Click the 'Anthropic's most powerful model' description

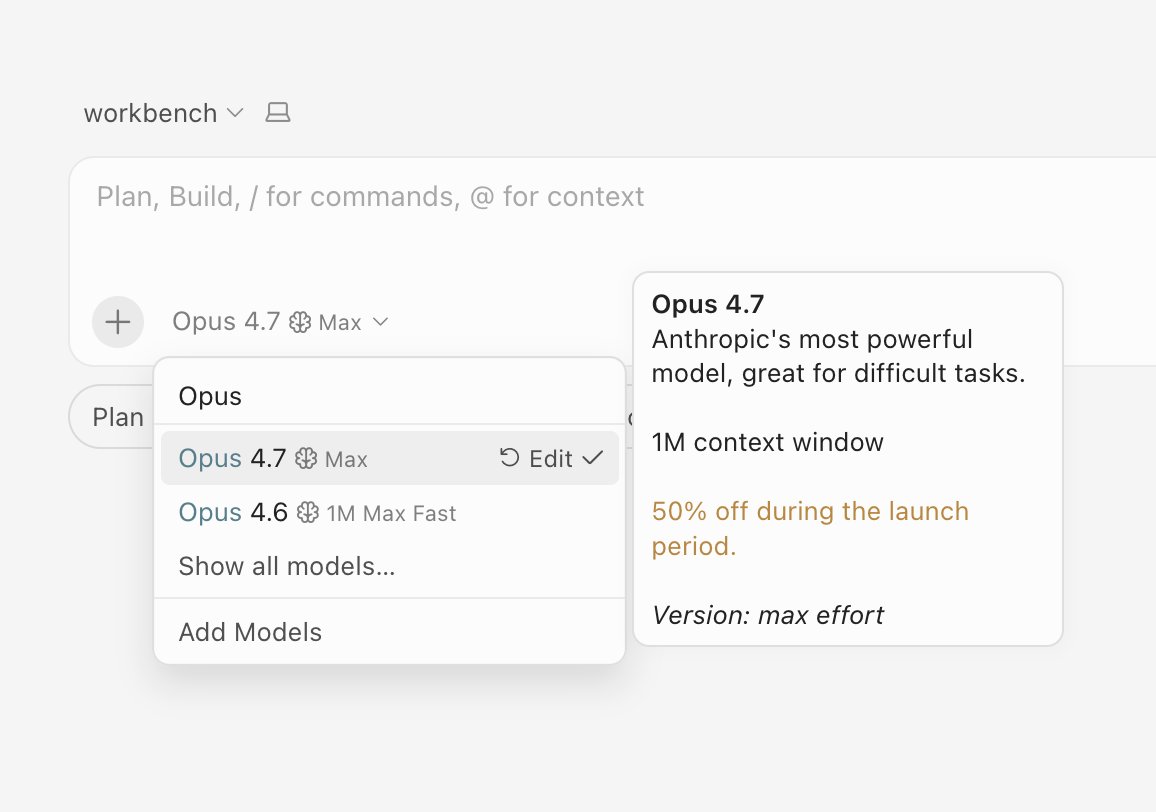coord(838,356)
